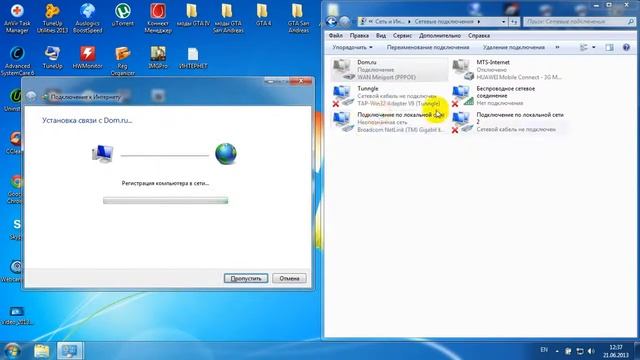Open the Правка menu
Image resolution: width=640 pixels, height=360 pixels.
click(x=359, y=36)
